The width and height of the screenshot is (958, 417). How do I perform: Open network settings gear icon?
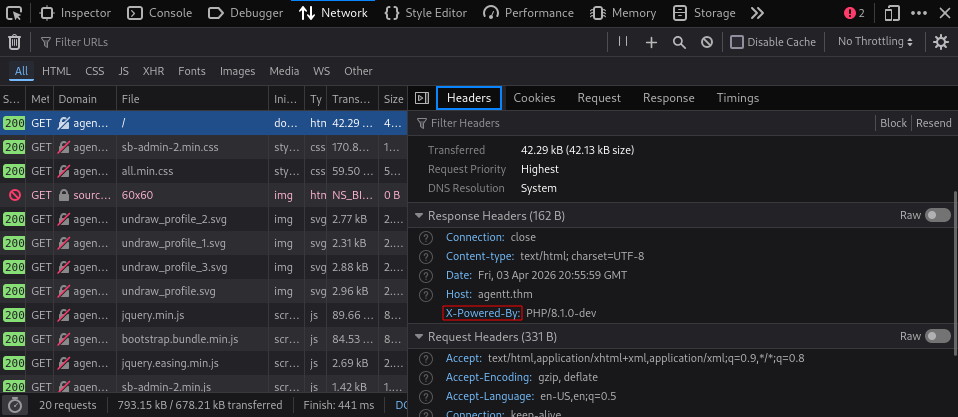[941, 42]
